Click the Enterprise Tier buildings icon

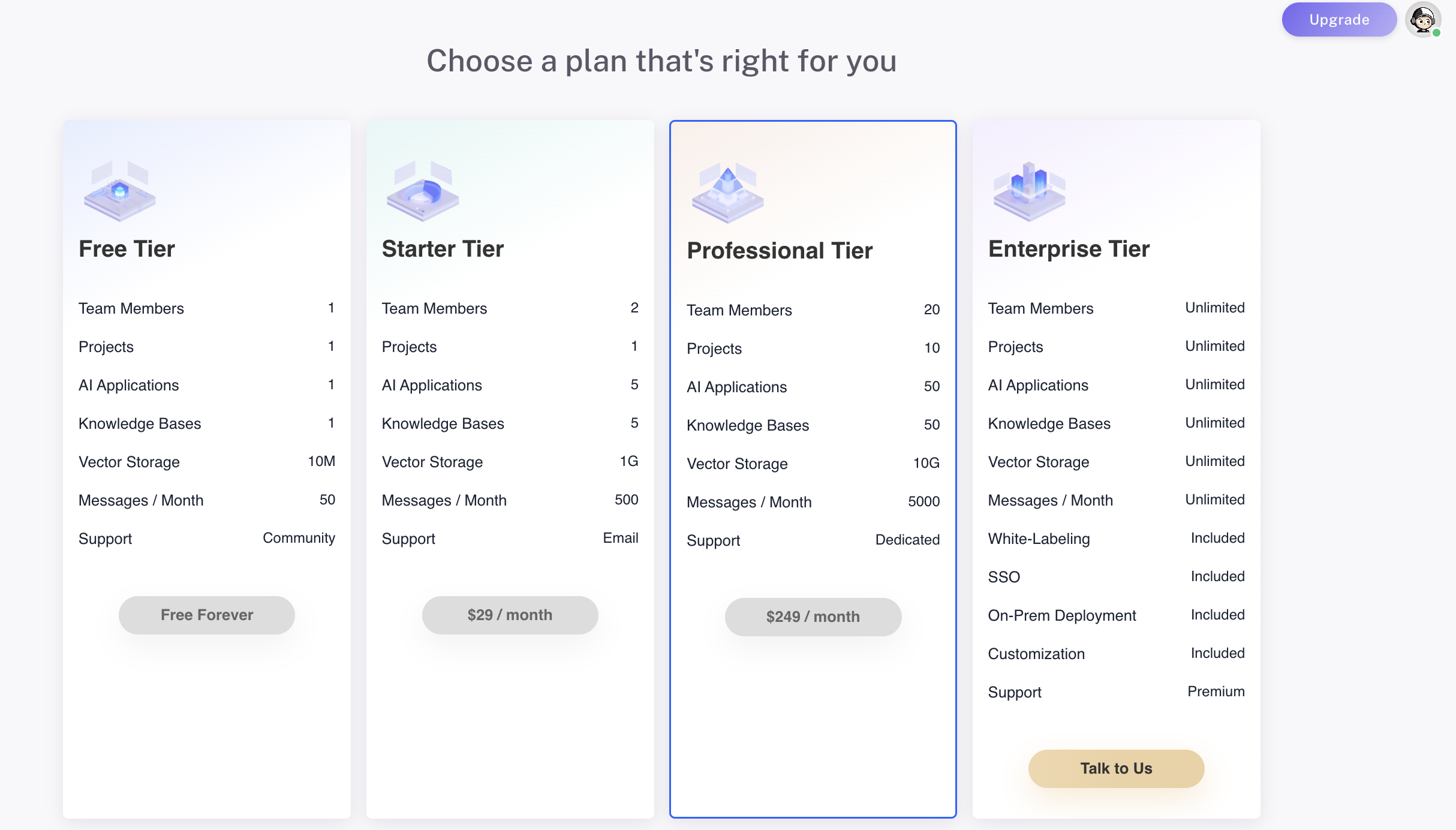click(1029, 191)
